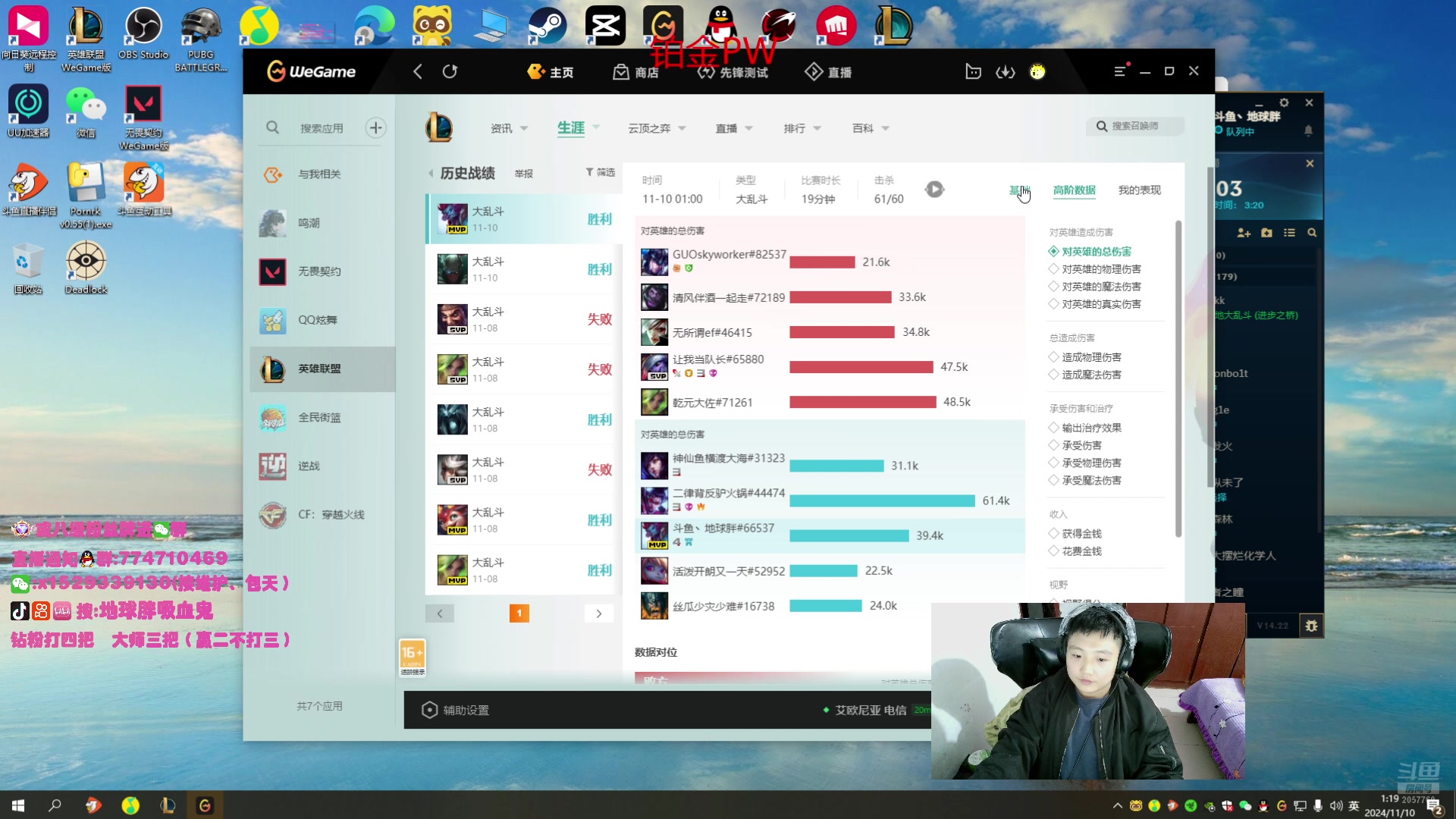The image size is (1456, 819).
Task: Click add friend icon in right panel
Action: tap(1244, 233)
